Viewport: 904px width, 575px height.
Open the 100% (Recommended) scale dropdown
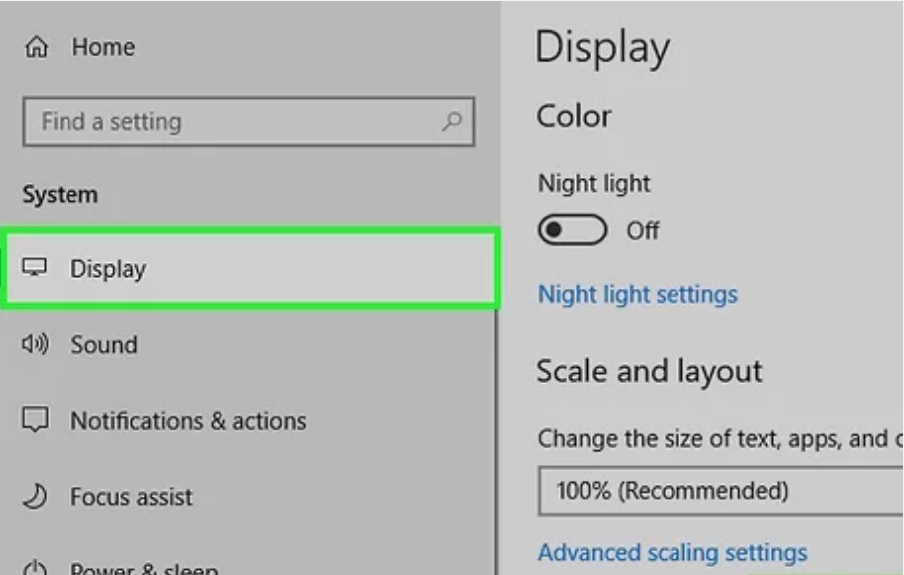(x=721, y=491)
